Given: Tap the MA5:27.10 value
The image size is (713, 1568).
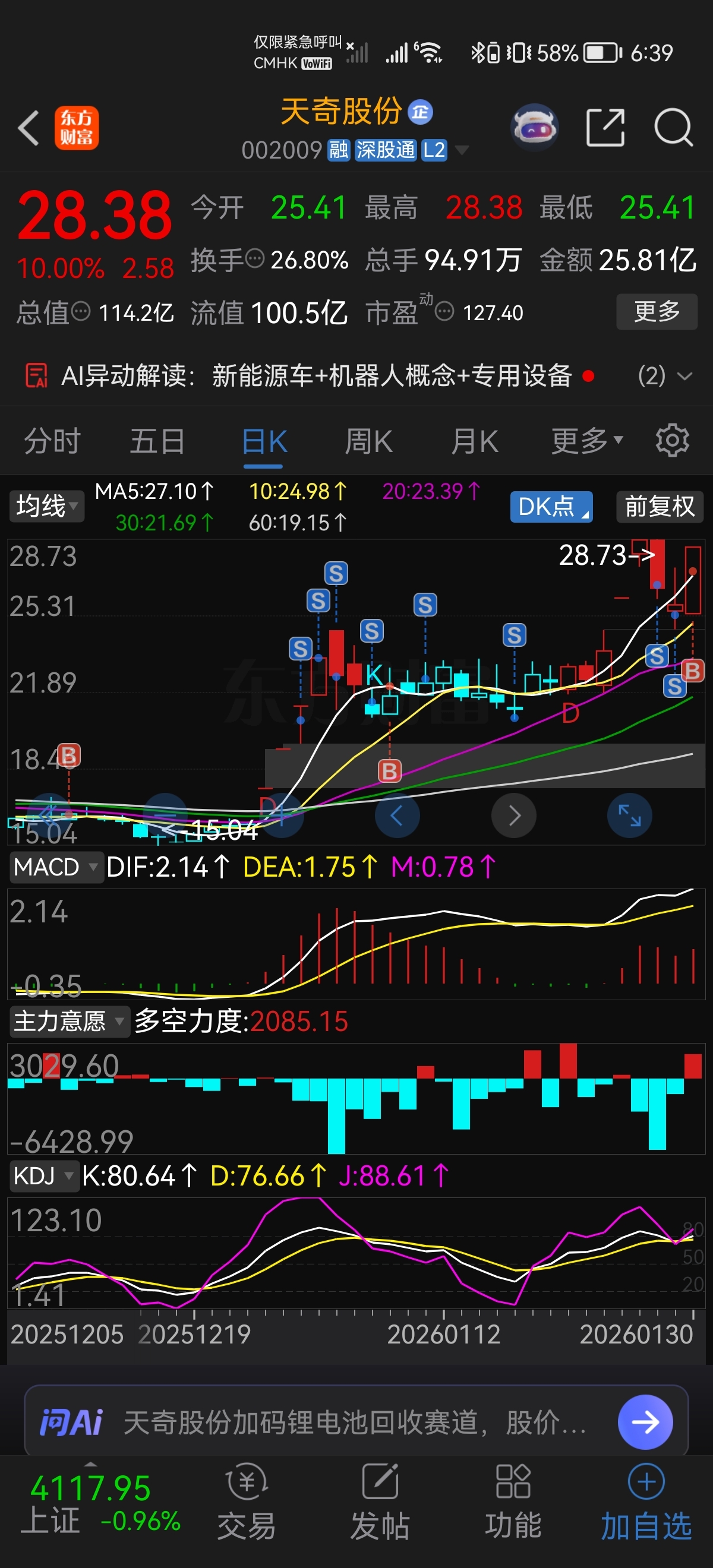Looking at the screenshot, I should 154,491.
